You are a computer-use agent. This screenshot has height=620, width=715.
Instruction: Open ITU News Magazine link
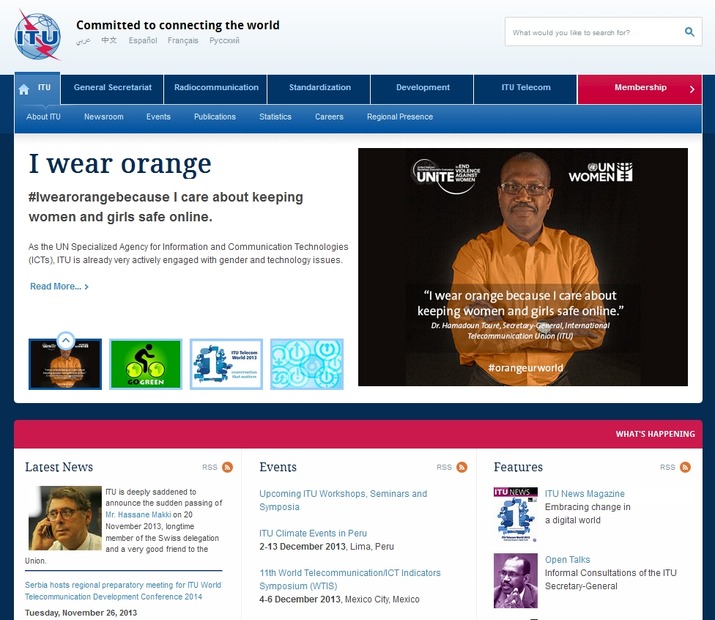pos(585,493)
